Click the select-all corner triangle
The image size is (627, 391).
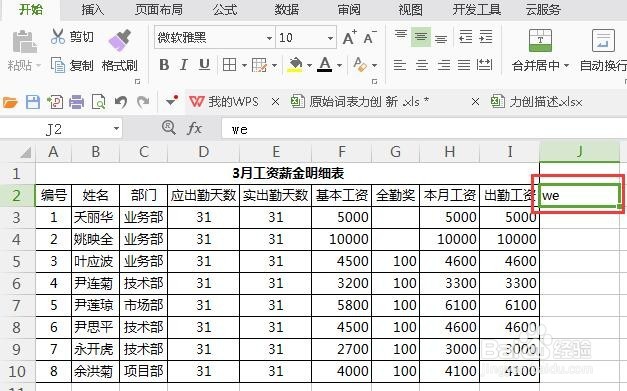(x=26, y=152)
